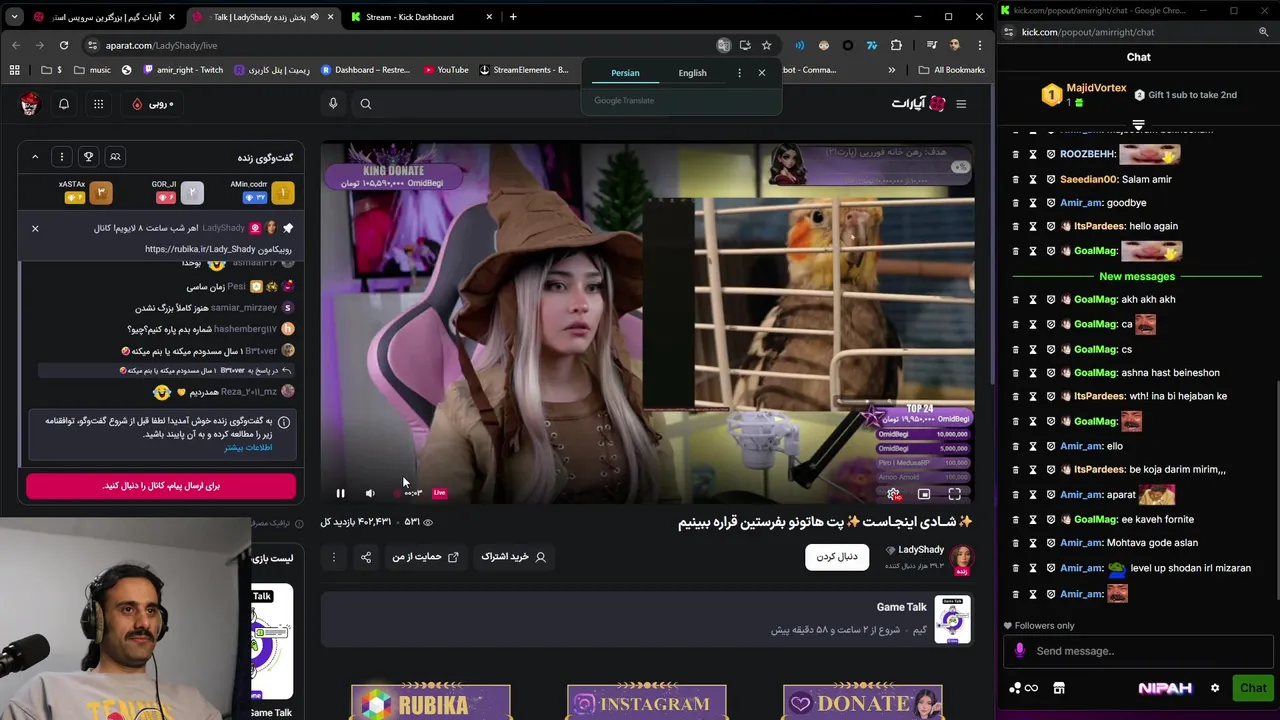Open Google Translate popup options menu
This screenshot has width=1280, height=720.
point(739,73)
